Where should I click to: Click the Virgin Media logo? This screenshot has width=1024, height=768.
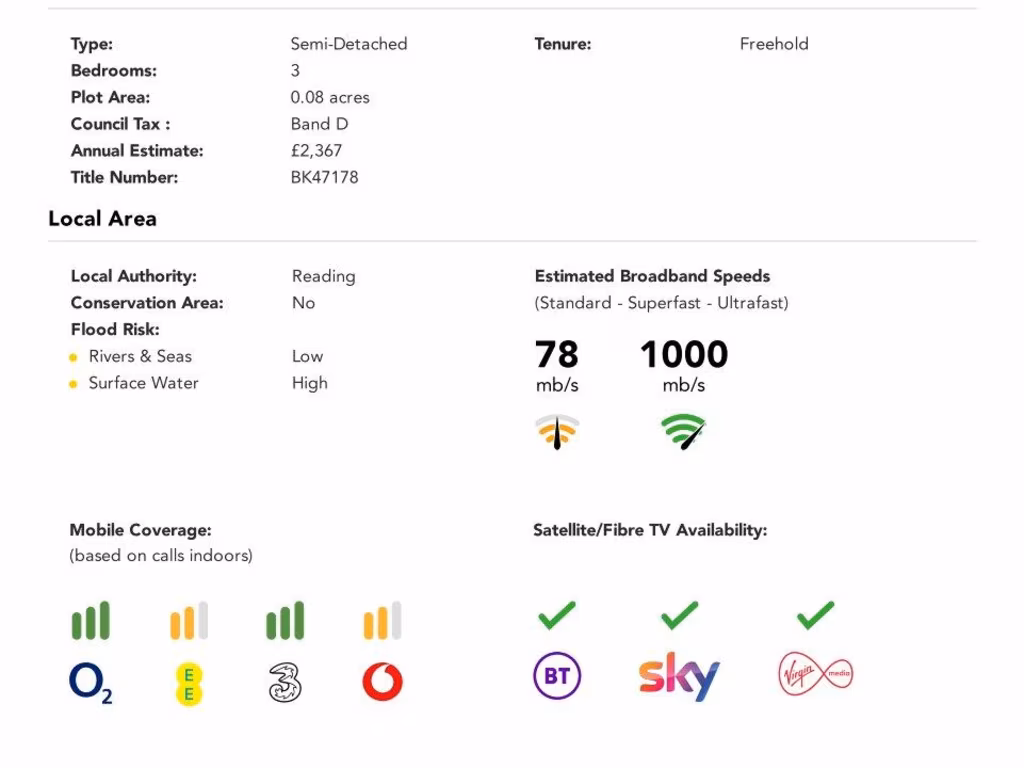pyautogui.click(x=815, y=677)
